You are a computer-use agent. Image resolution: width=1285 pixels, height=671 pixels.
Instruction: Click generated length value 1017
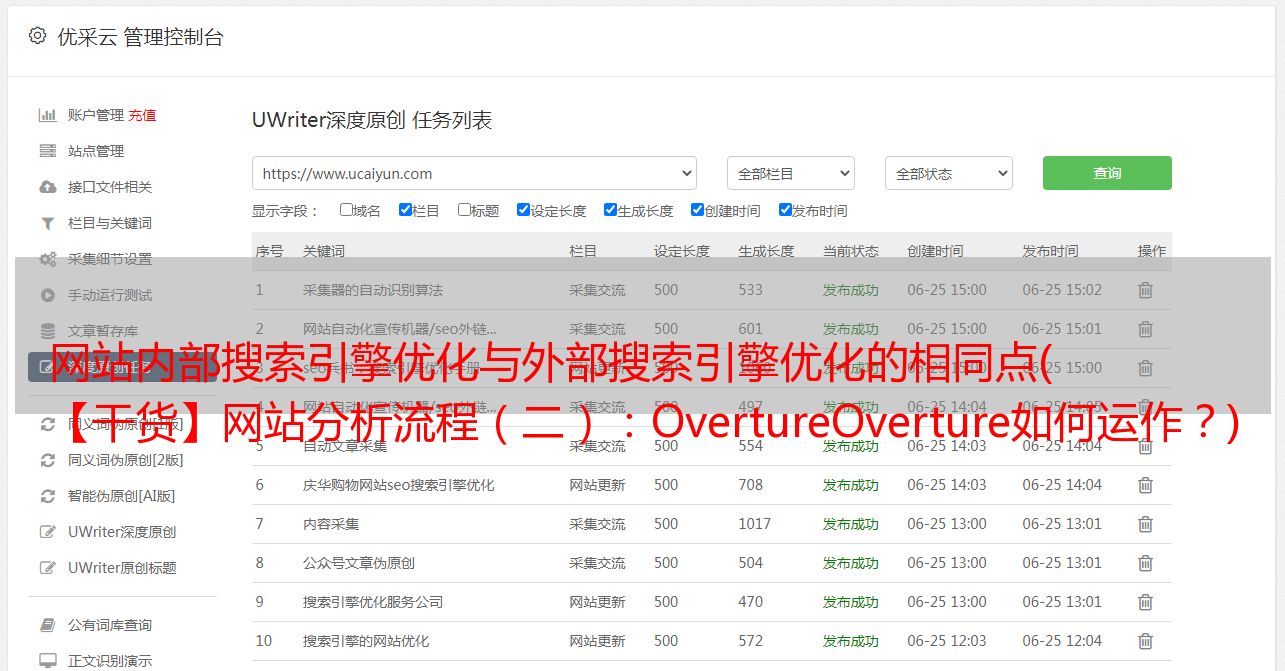click(x=755, y=524)
